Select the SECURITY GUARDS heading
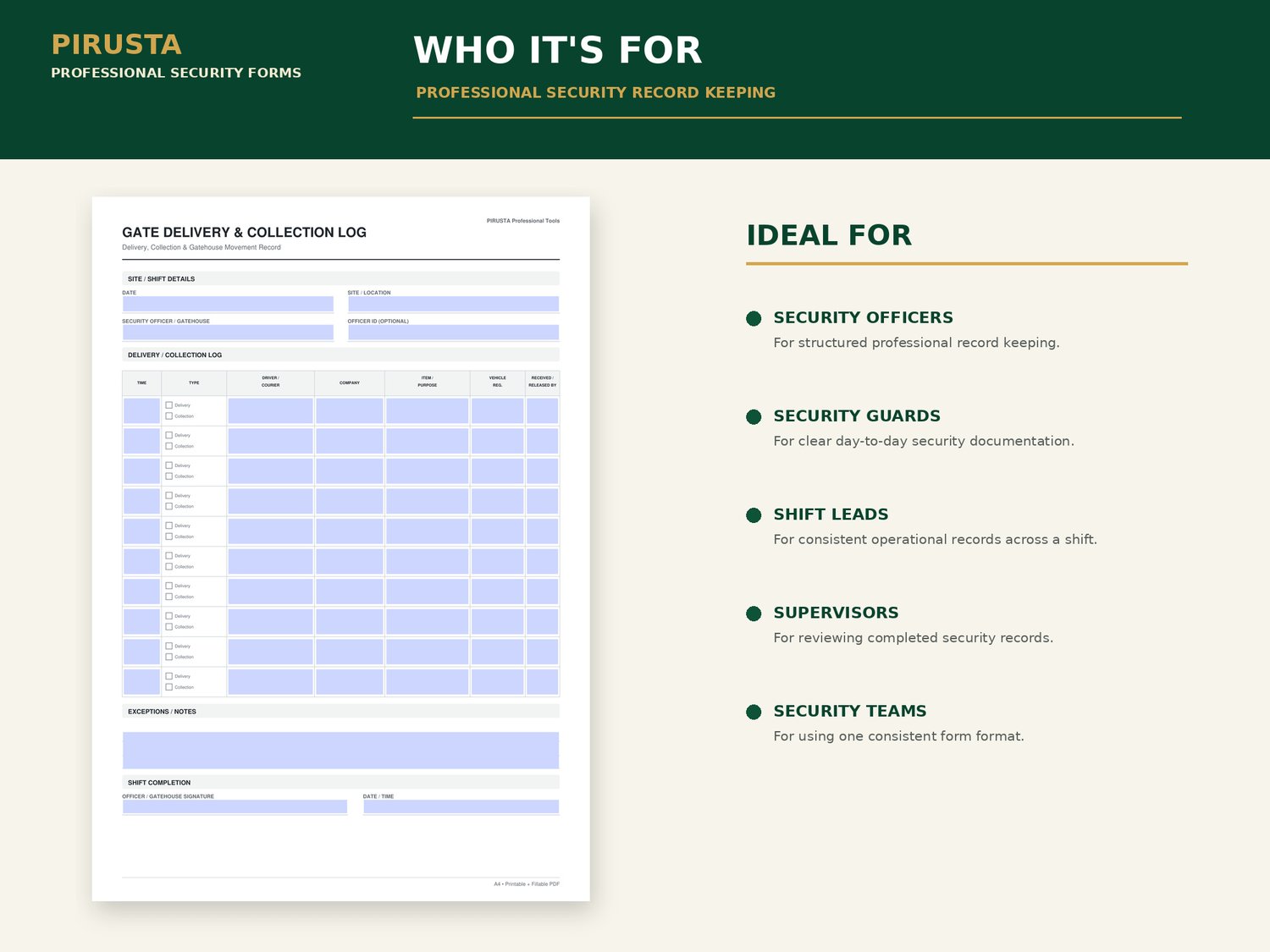Viewport: 1270px width, 952px height. (x=857, y=415)
